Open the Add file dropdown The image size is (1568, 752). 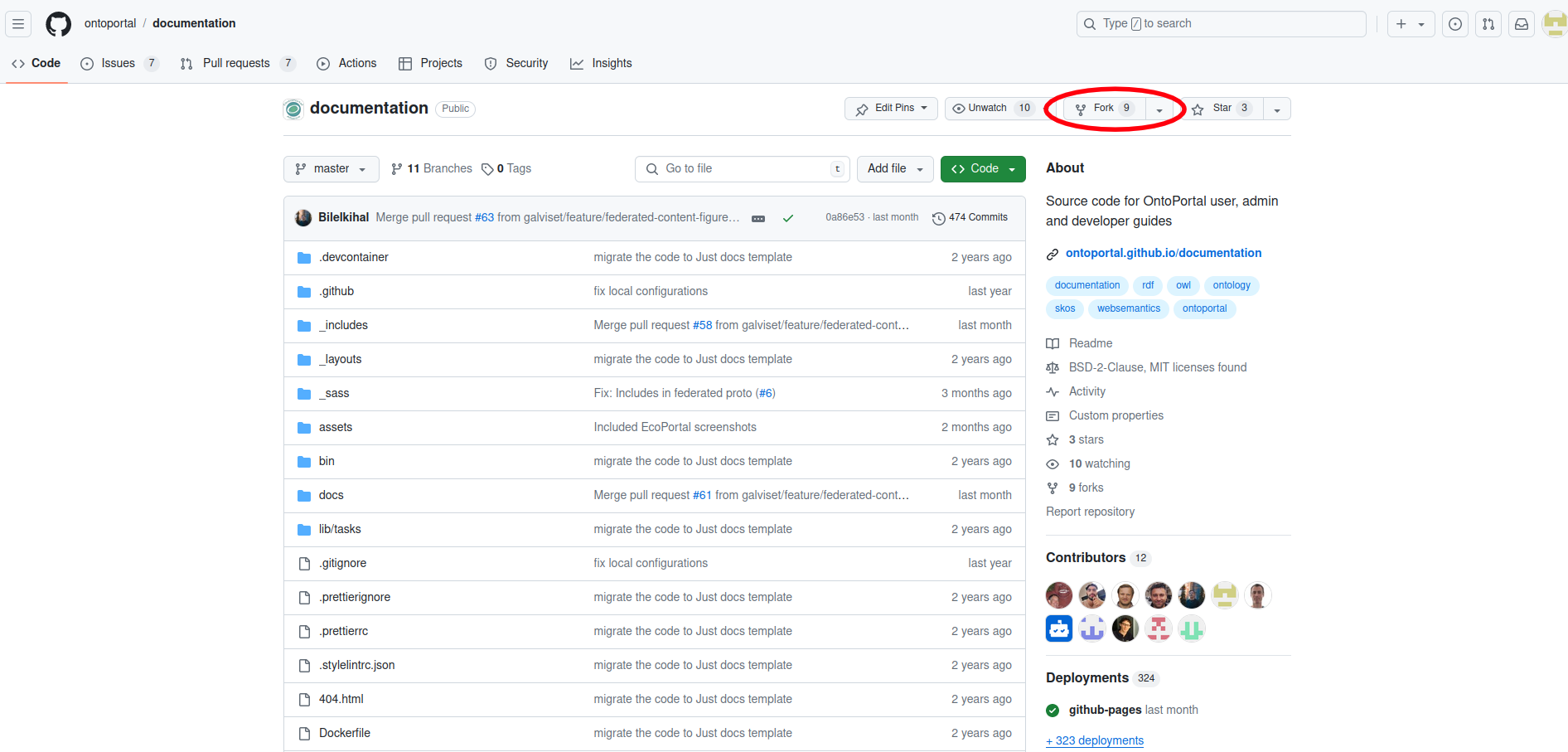[x=894, y=169]
